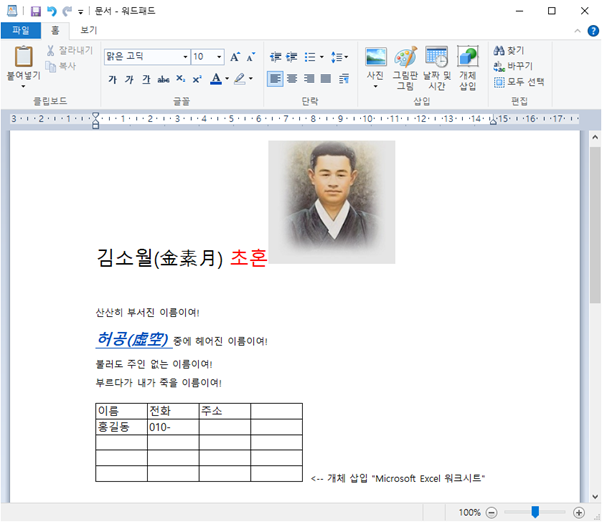This screenshot has width=602, height=522.
Task: Open WordPad help question mark
Action: coord(593,31)
